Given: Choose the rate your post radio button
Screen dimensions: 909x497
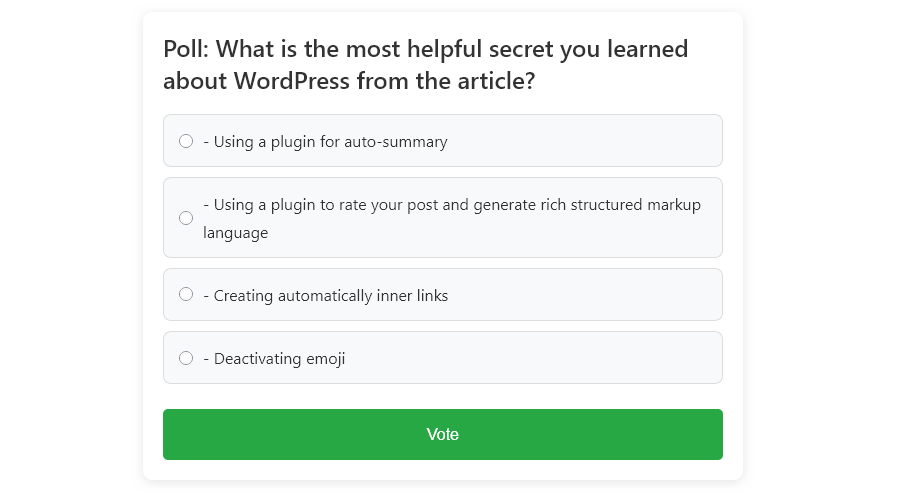Looking at the screenshot, I should click(186, 218).
